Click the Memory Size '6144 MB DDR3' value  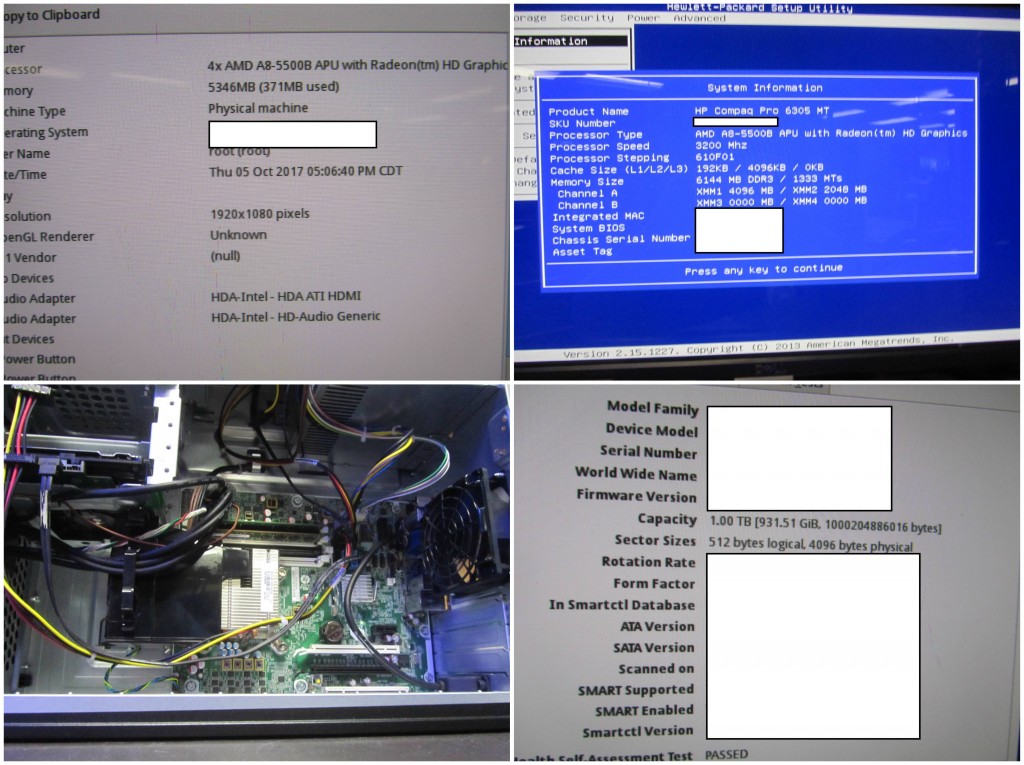click(x=769, y=179)
